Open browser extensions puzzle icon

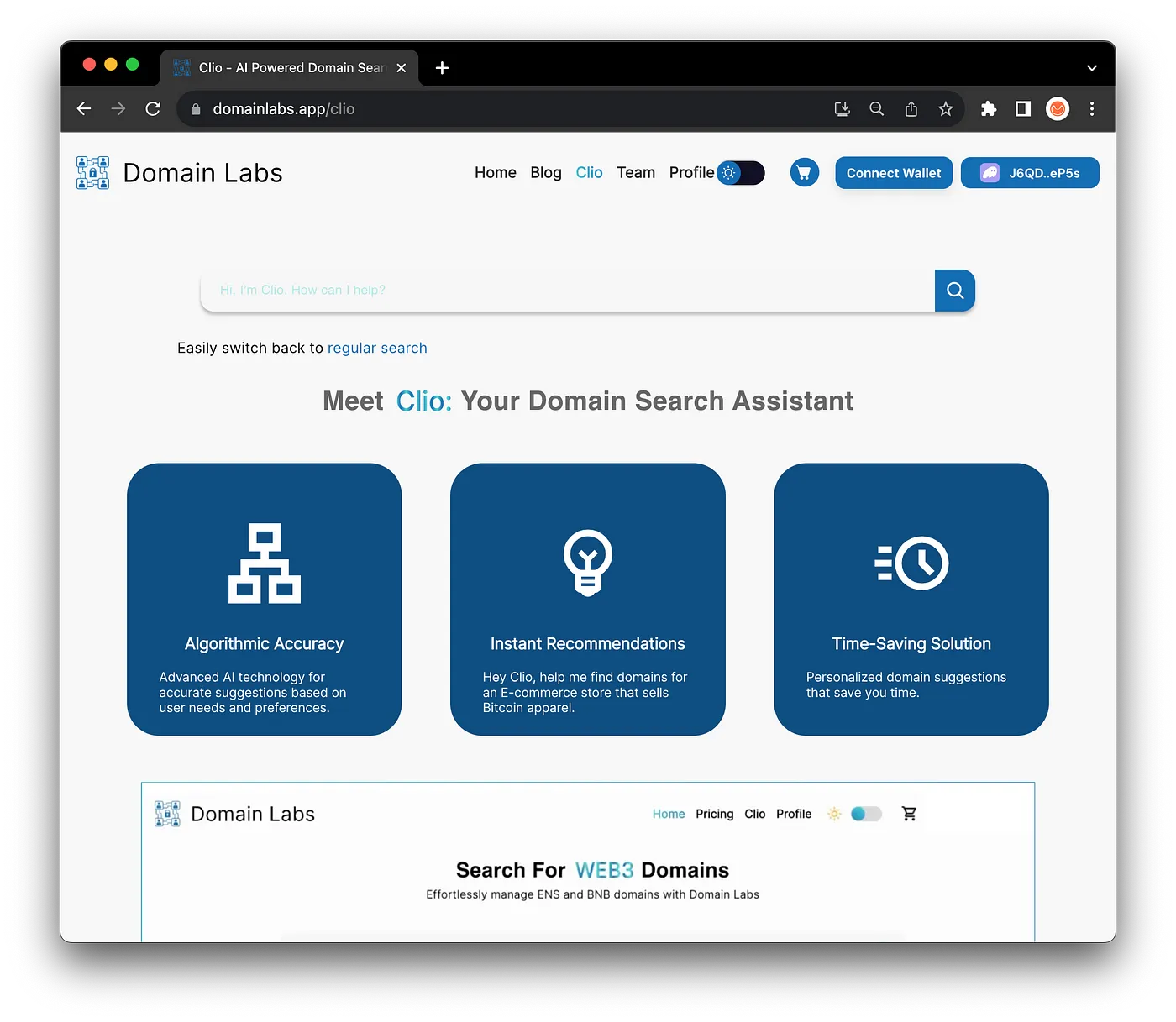click(989, 108)
